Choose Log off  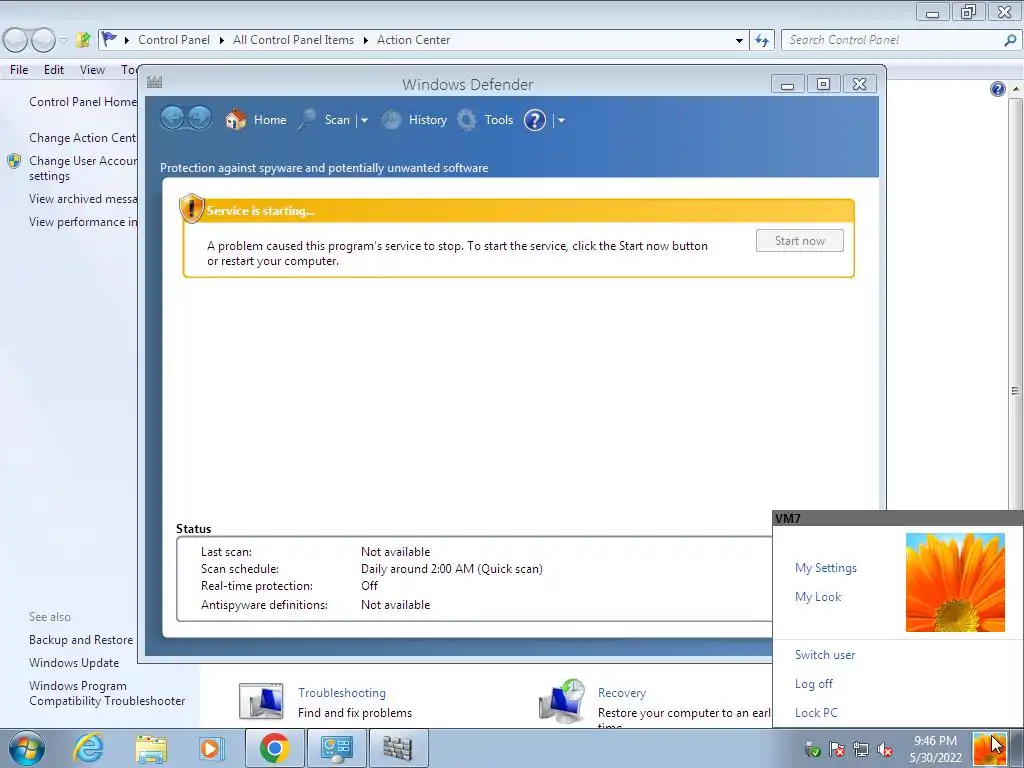click(x=814, y=684)
